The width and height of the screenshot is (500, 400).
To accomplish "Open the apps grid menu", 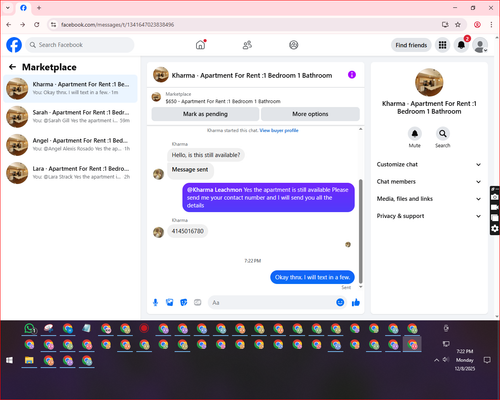I will click(442, 45).
